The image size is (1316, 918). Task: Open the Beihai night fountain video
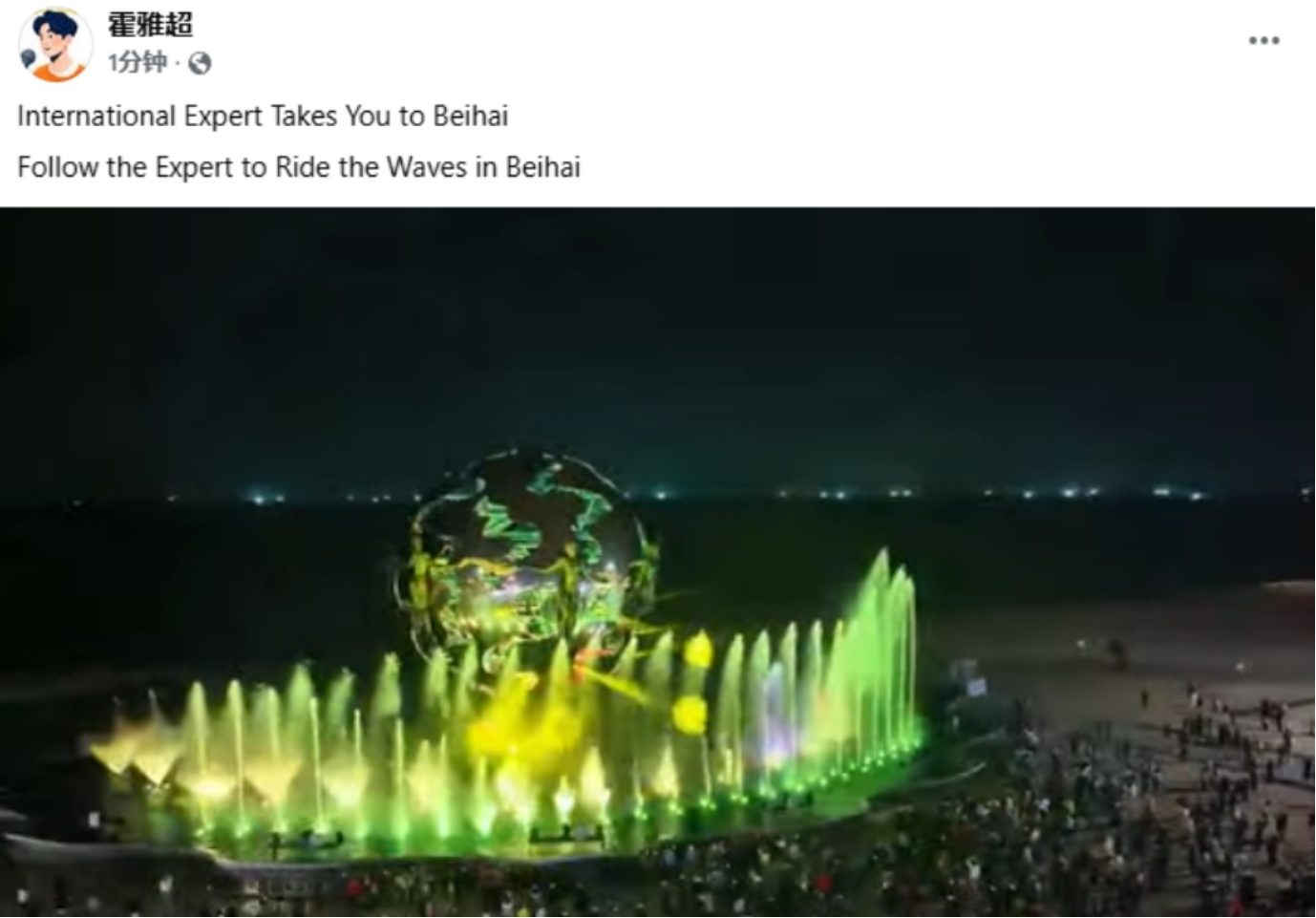(658, 563)
